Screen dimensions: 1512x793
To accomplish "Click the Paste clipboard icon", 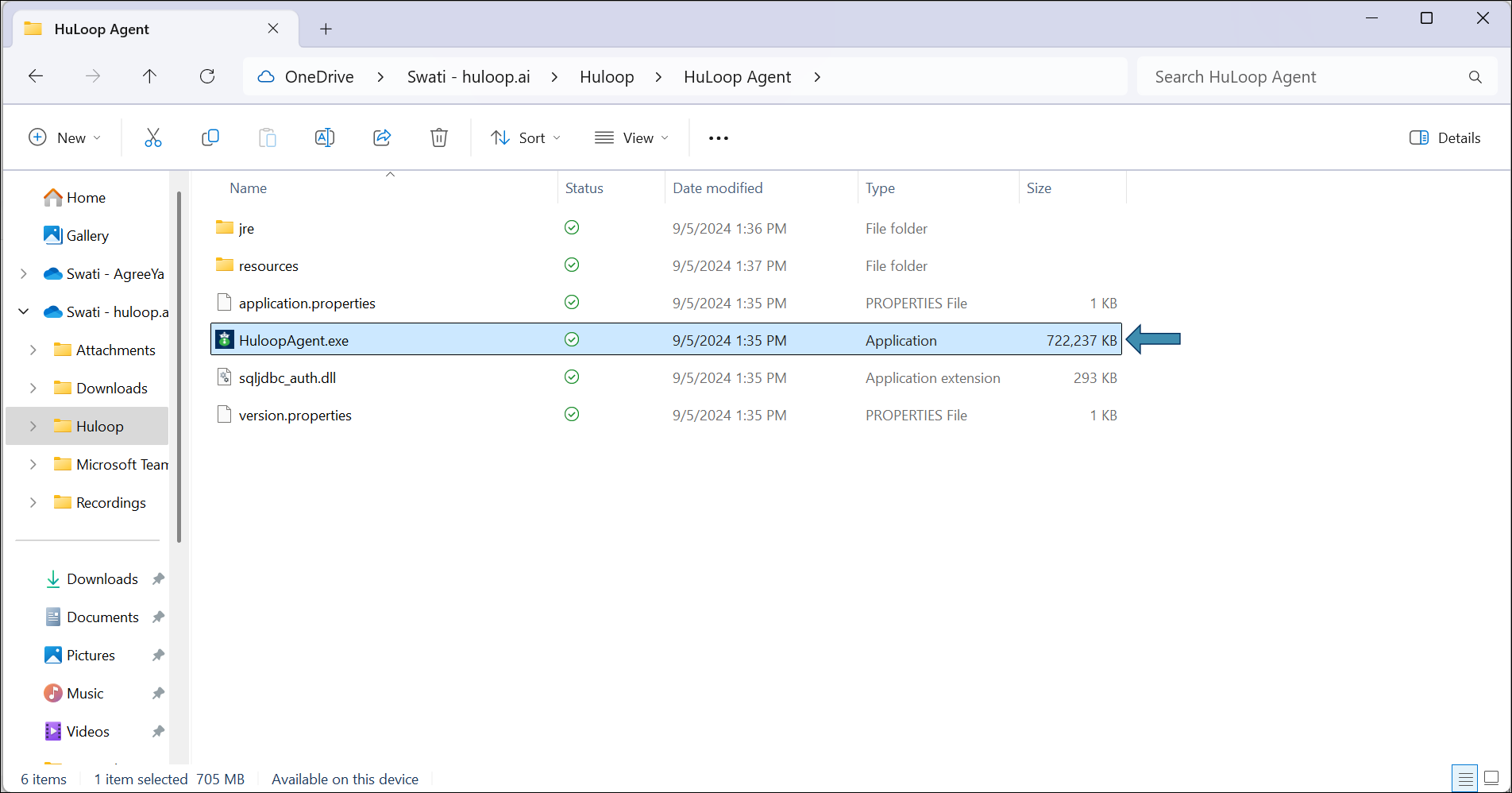I will point(268,137).
